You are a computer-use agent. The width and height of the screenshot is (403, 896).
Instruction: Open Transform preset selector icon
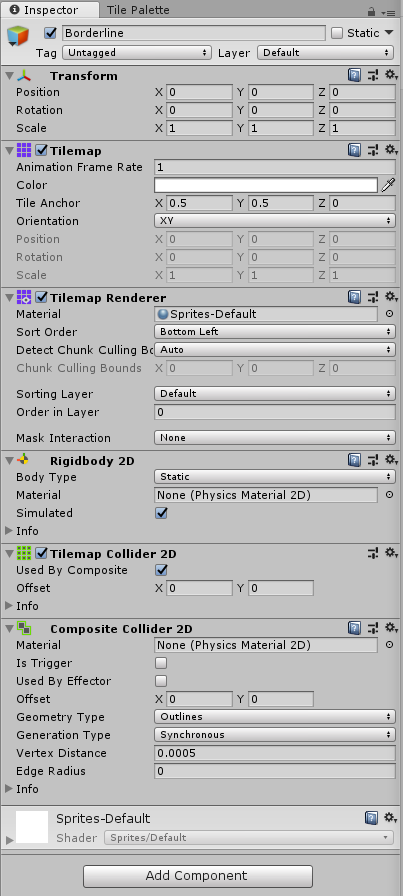click(x=373, y=75)
